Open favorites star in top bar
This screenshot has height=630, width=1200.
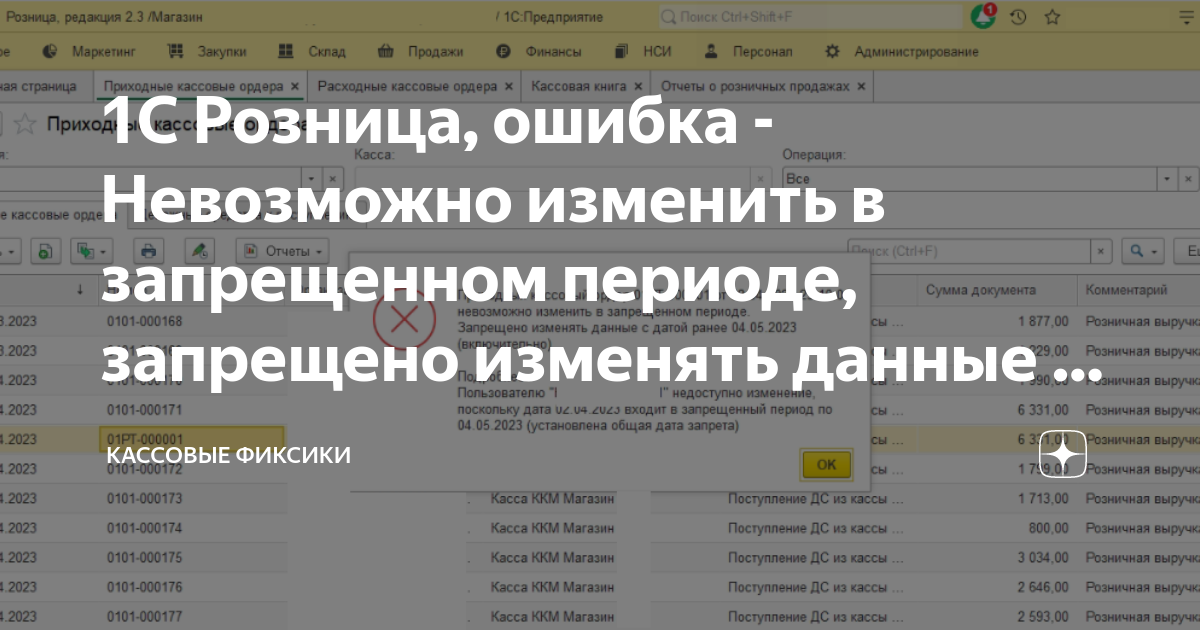(1052, 17)
